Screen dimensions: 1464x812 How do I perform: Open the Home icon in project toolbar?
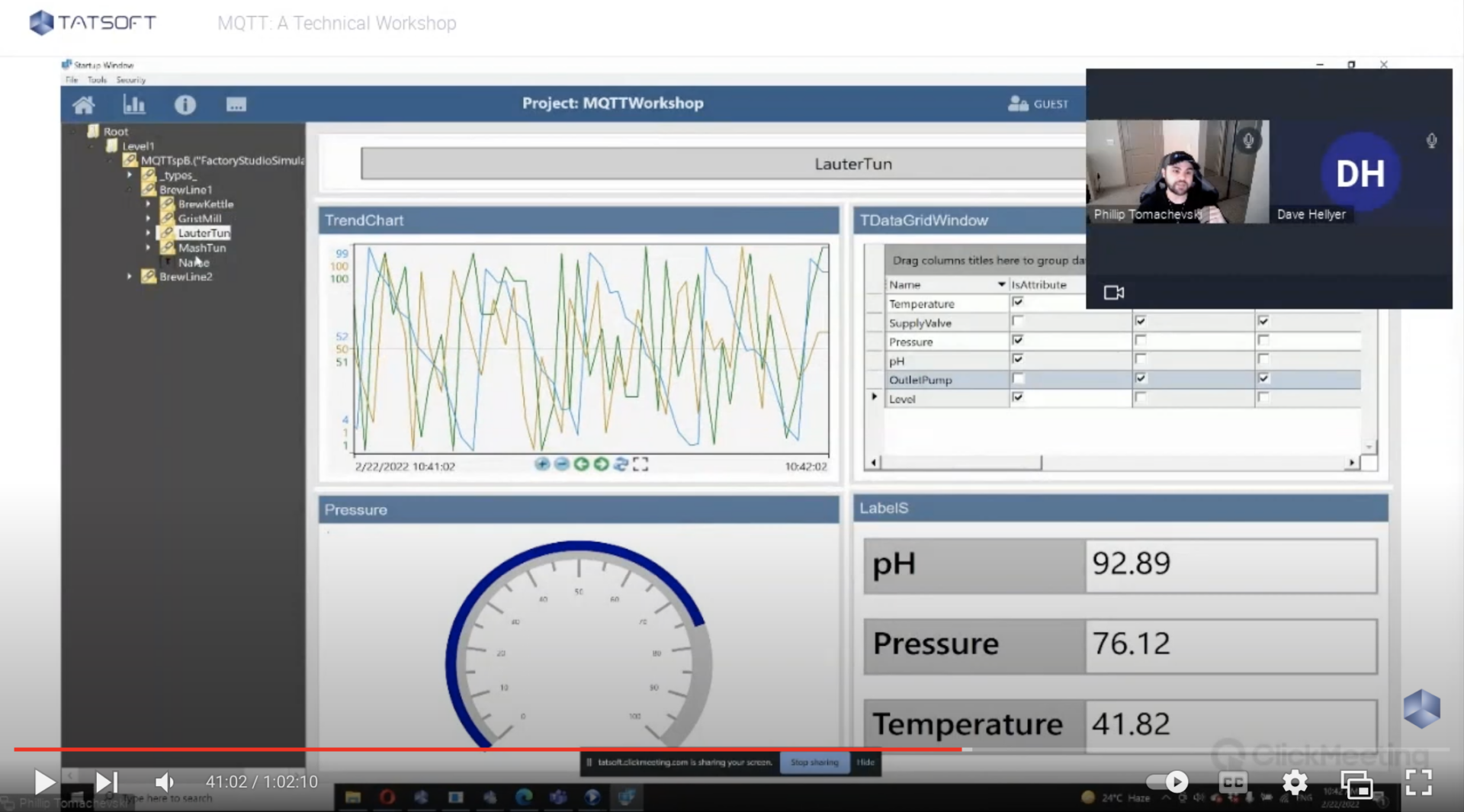[x=84, y=104]
